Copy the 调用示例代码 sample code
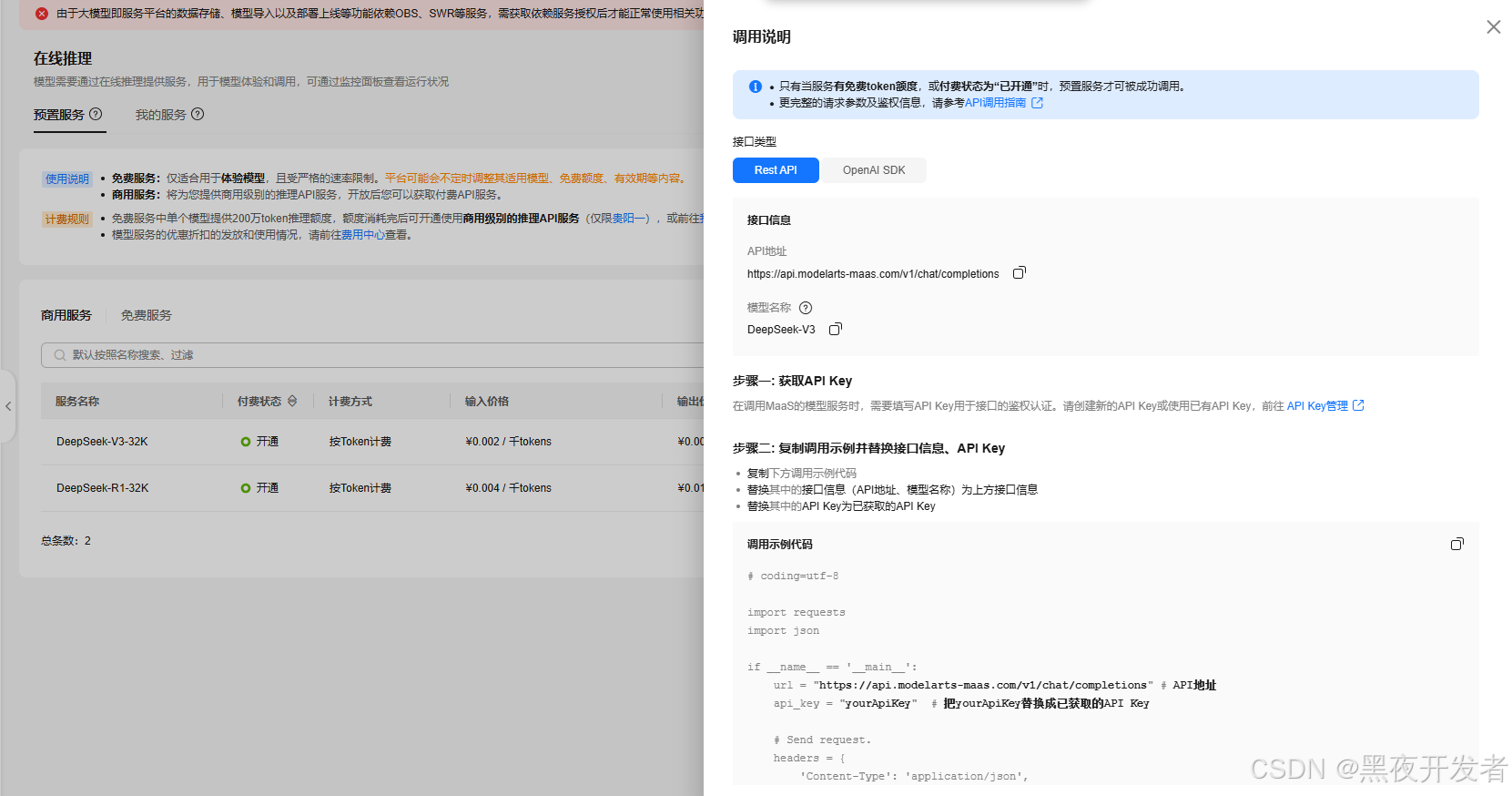1512x796 pixels. pos(1456,544)
